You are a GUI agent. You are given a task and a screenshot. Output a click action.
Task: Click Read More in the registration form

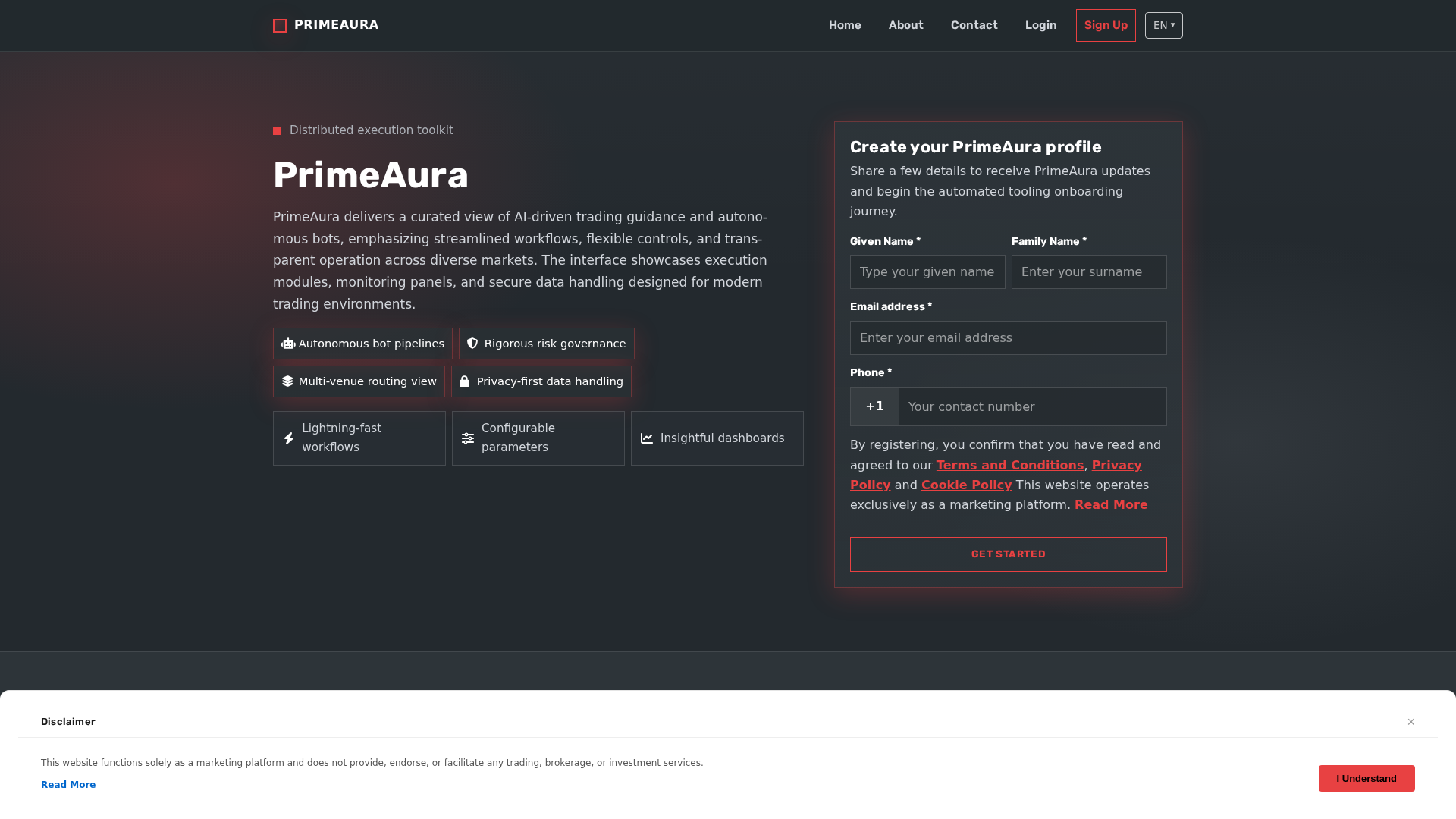[1111, 505]
